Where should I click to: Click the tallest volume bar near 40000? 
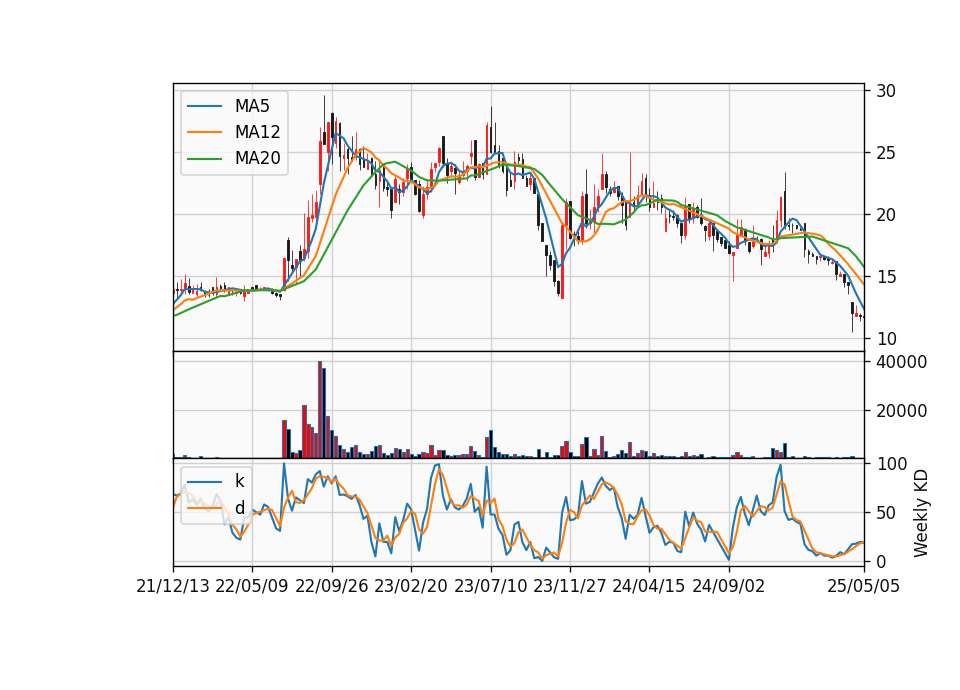(320, 410)
